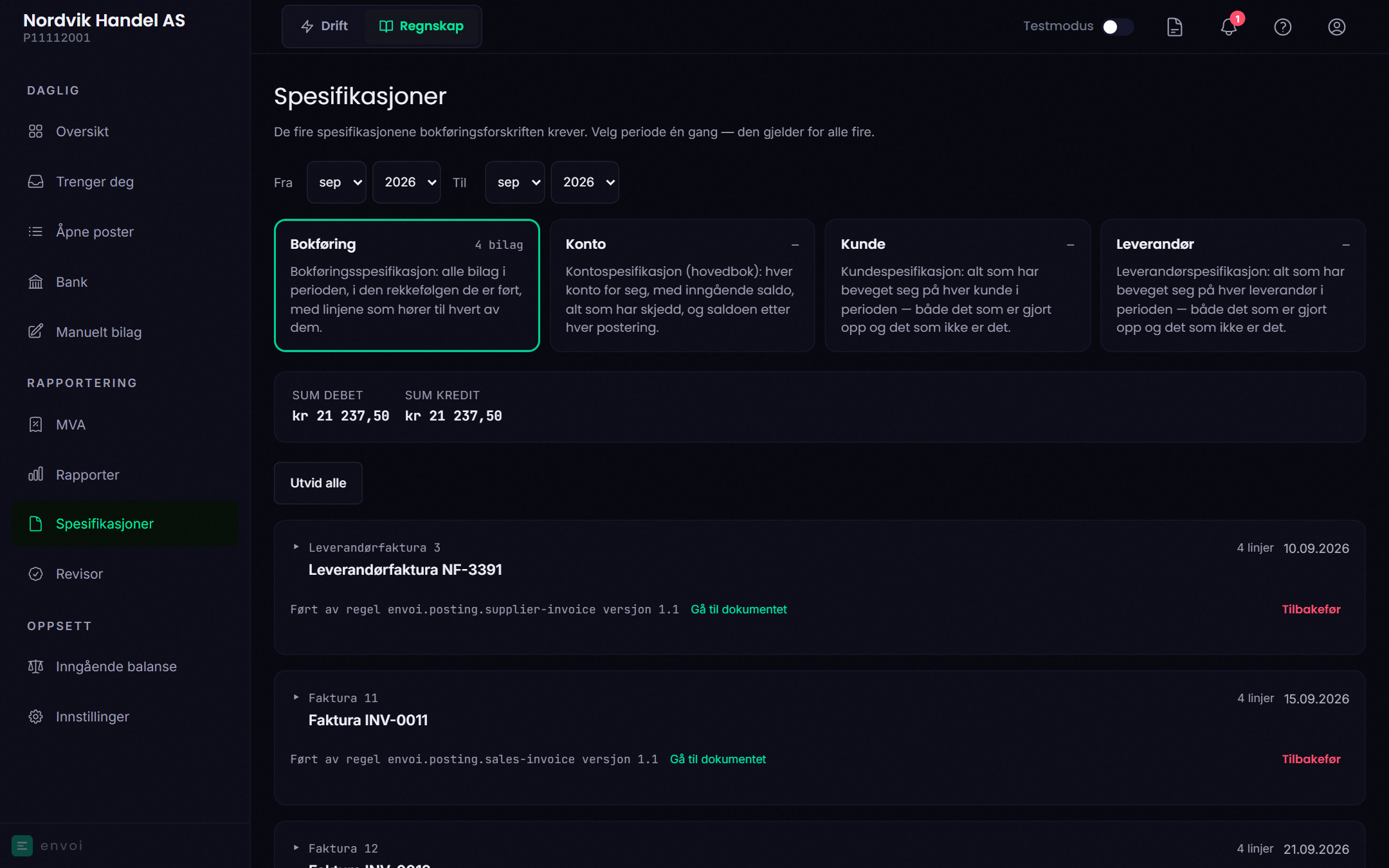Click the Revisor checkmark circle icon
1389x868 pixels.
tap(35, 574)
